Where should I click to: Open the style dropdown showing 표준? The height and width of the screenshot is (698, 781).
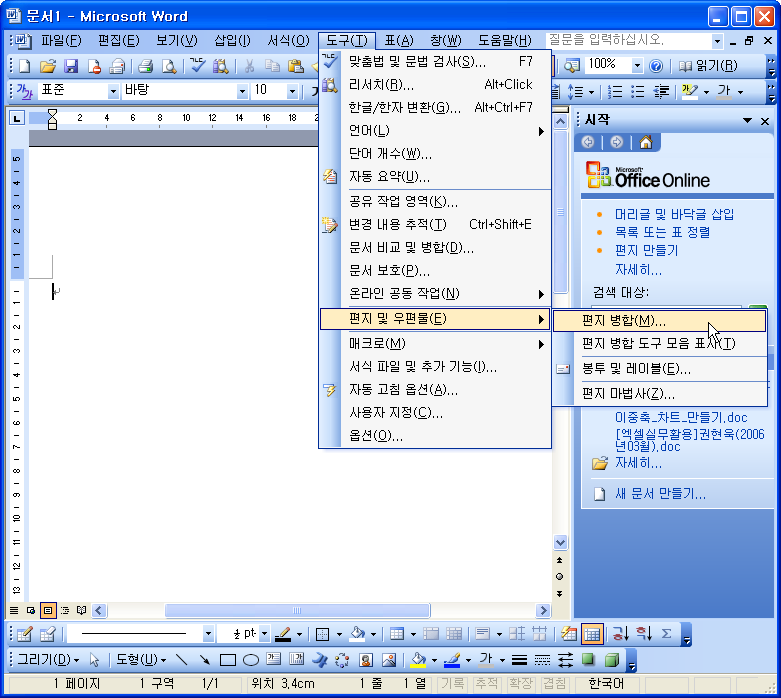[x=113, y=91]
